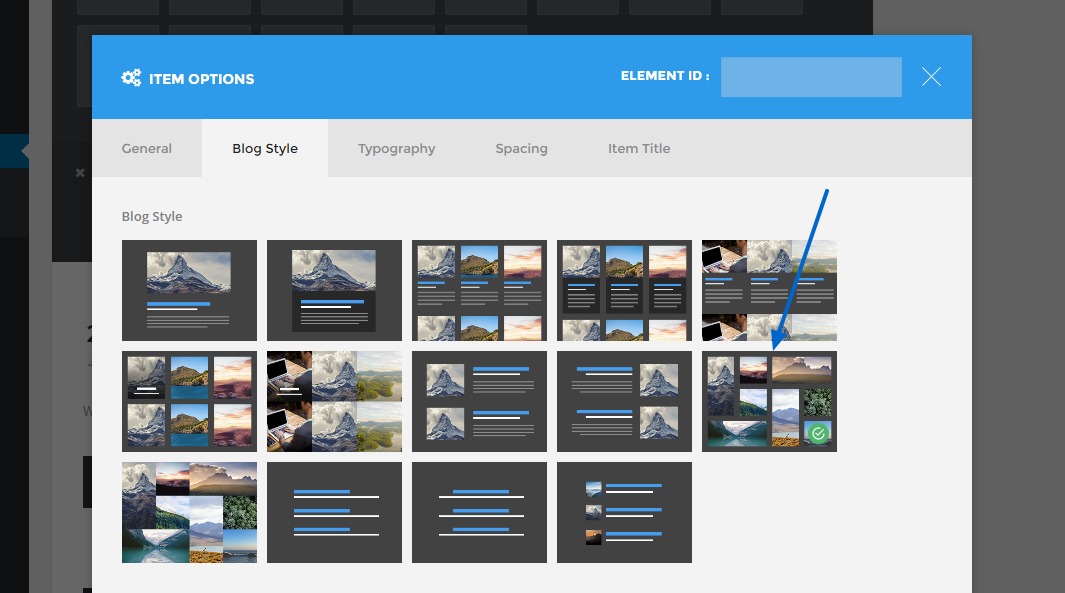The image size is (1065, 593).
Task: Go to the Spacing tab
Action: [x=521, y=149]
